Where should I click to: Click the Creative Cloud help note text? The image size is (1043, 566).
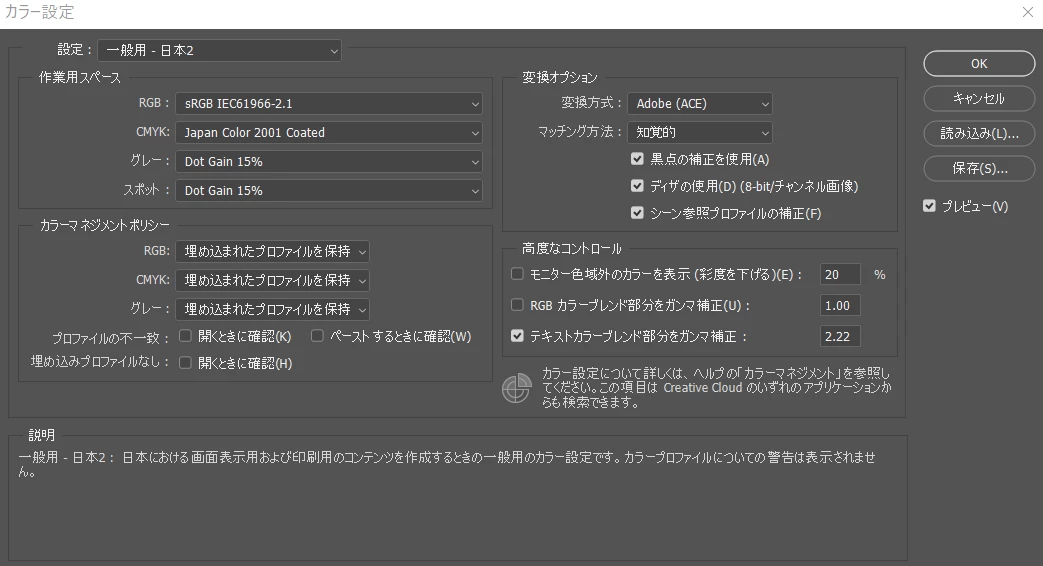point(716,388)
